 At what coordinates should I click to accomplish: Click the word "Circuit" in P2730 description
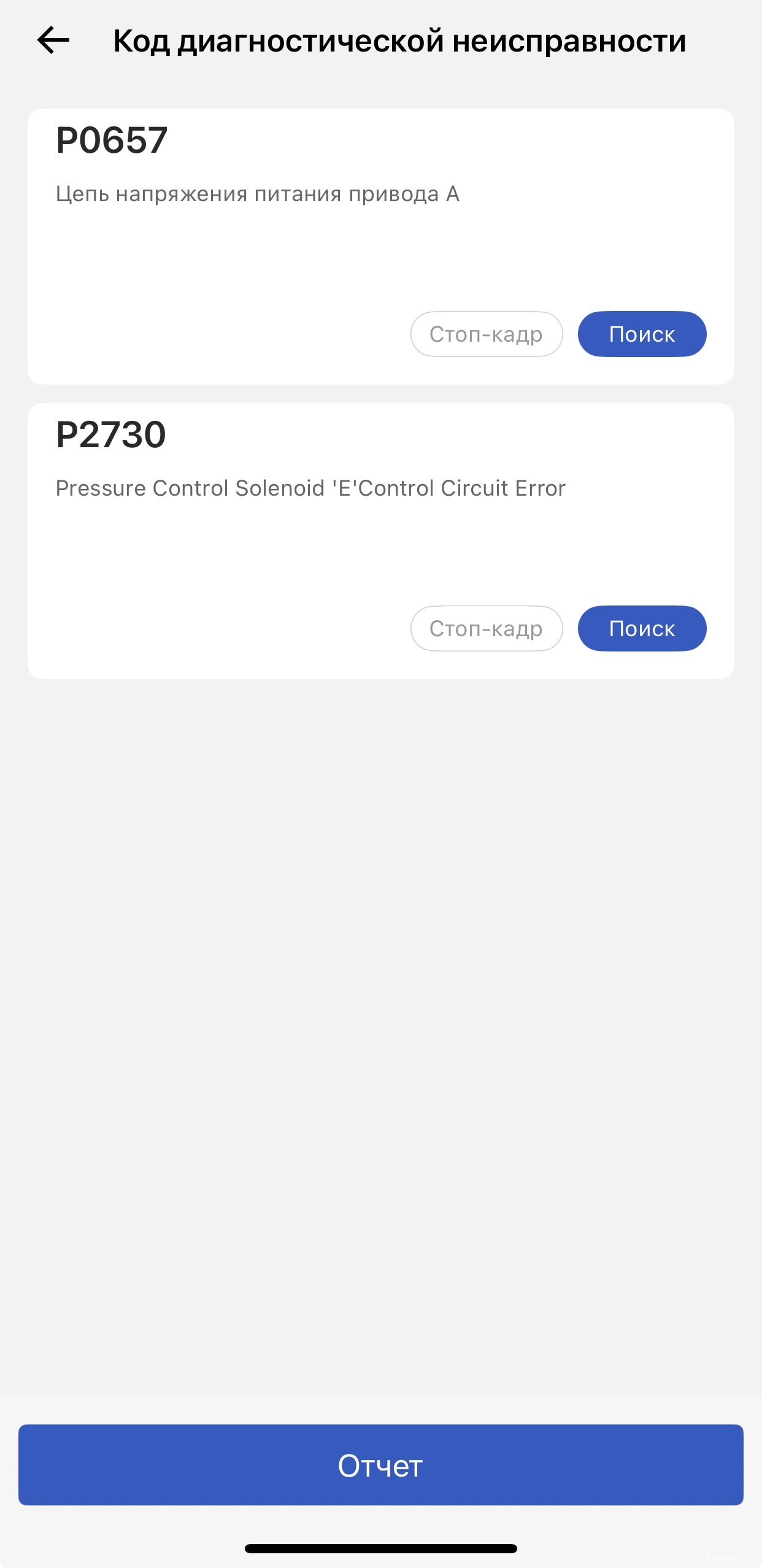(x=474, y=488)
